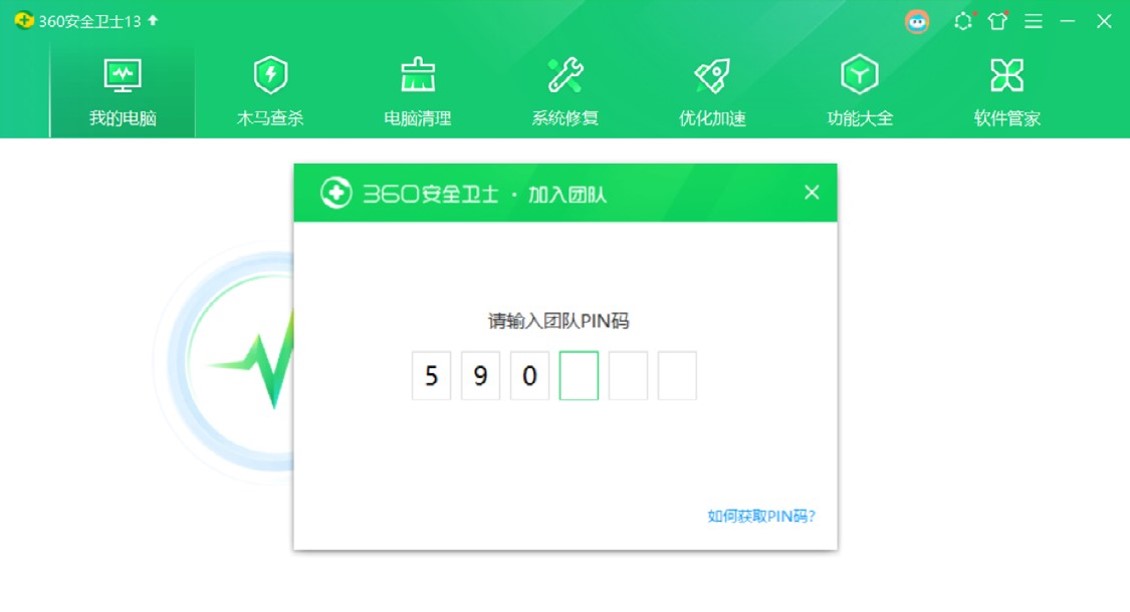This screenshot has height=612, width=1130.
Task: Close the 加入团队 dialog
Action: [x=811, y=192]
